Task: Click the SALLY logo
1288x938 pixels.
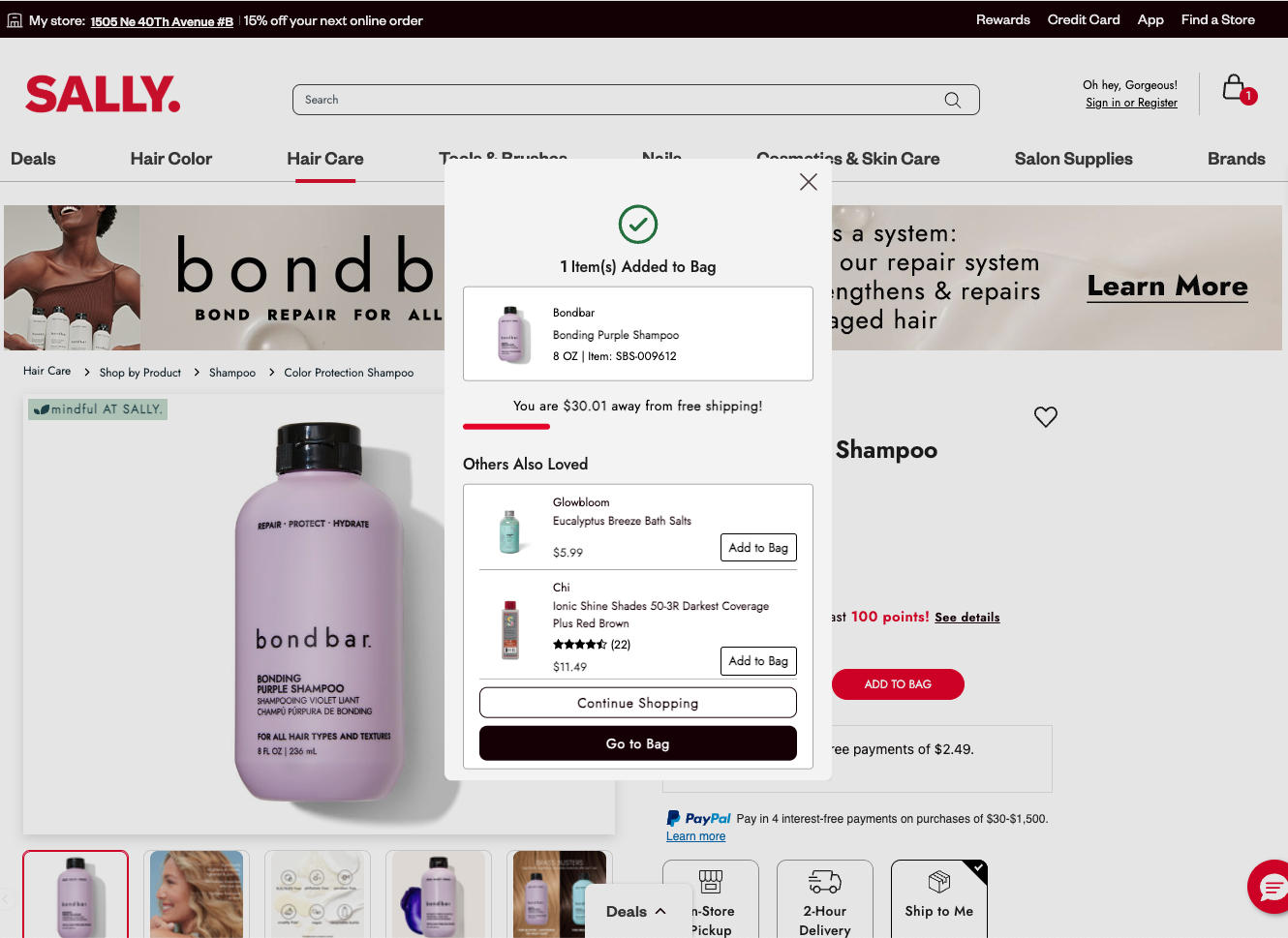Action: pos(103,95)
